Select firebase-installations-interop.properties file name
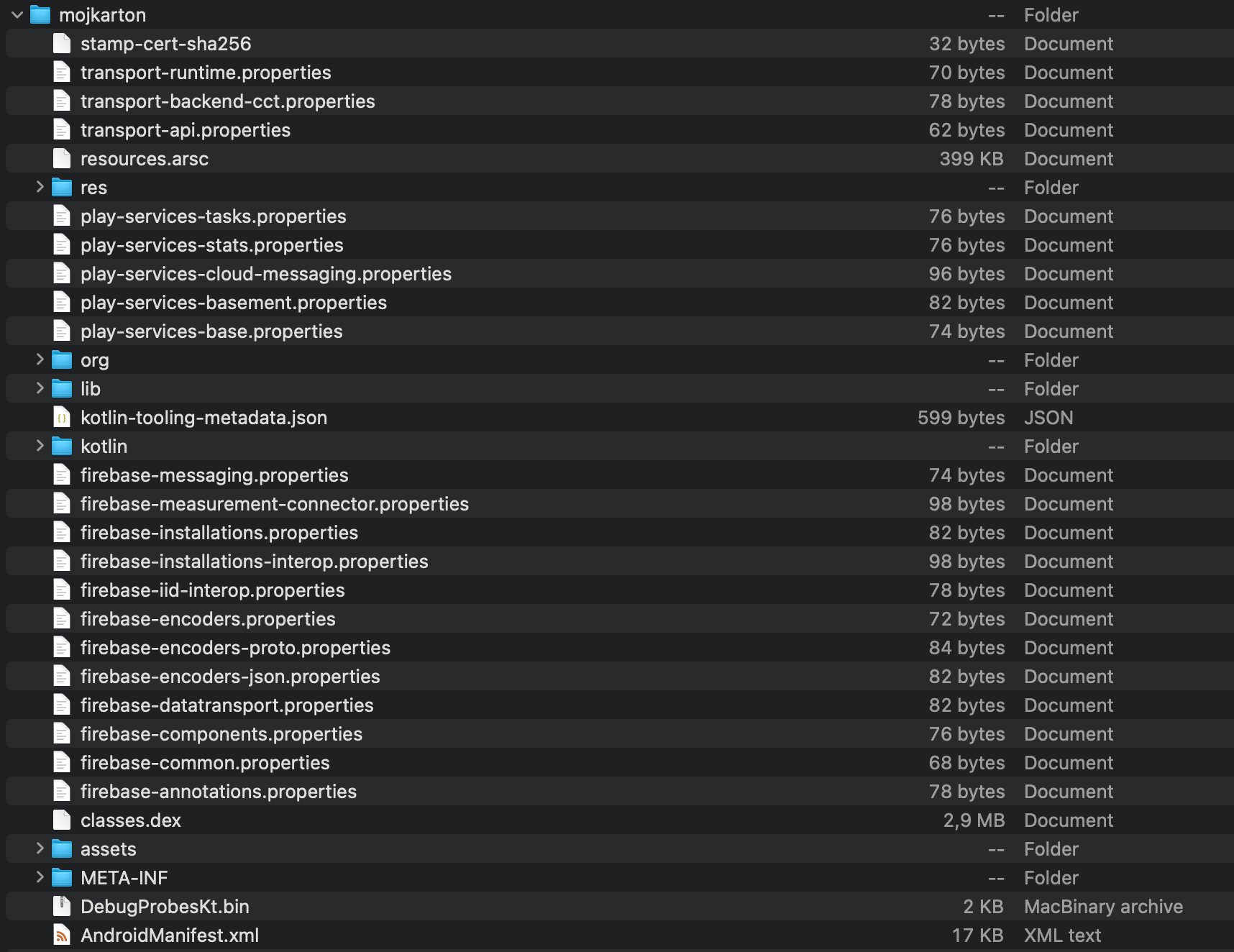Image resolution: width=1234 pixels, height=952 pixels. tap(255, 562)
